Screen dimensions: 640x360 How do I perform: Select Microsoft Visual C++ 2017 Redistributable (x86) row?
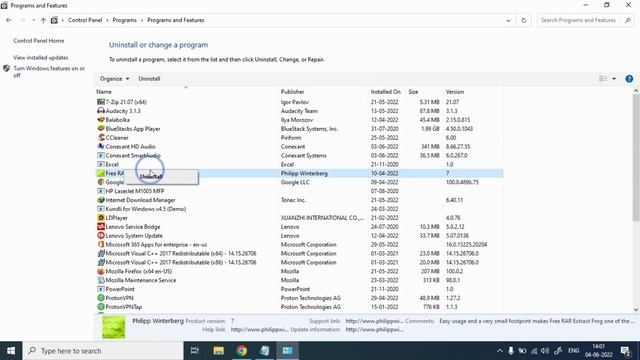coord(300,262)
